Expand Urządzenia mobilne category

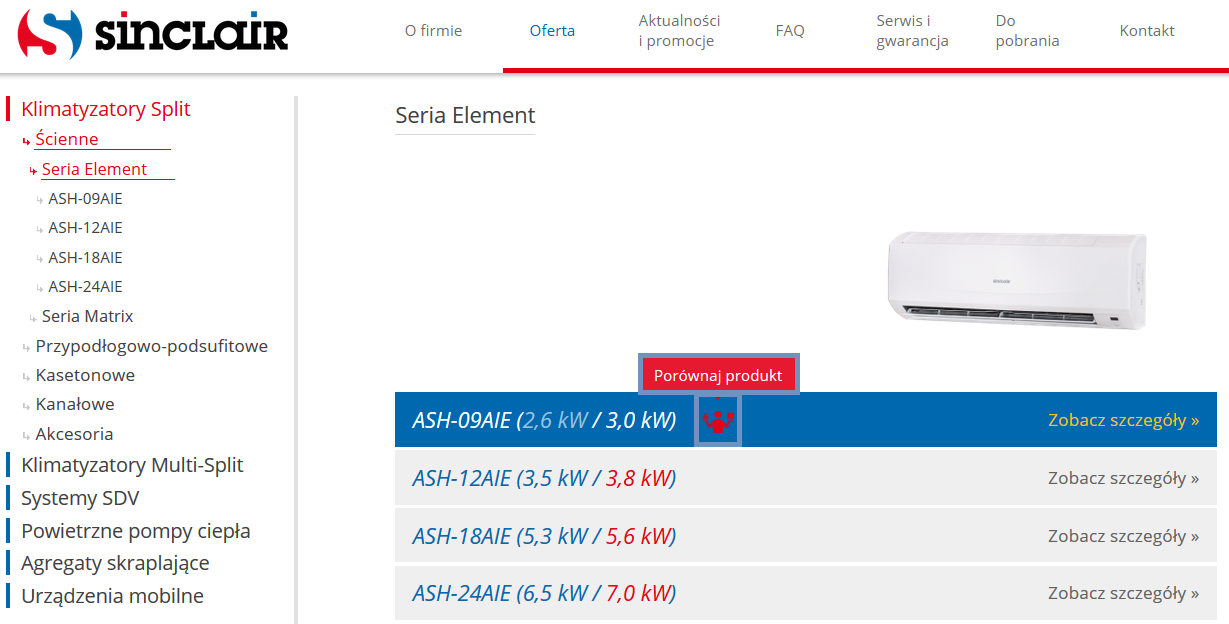(x=112, y=596)
